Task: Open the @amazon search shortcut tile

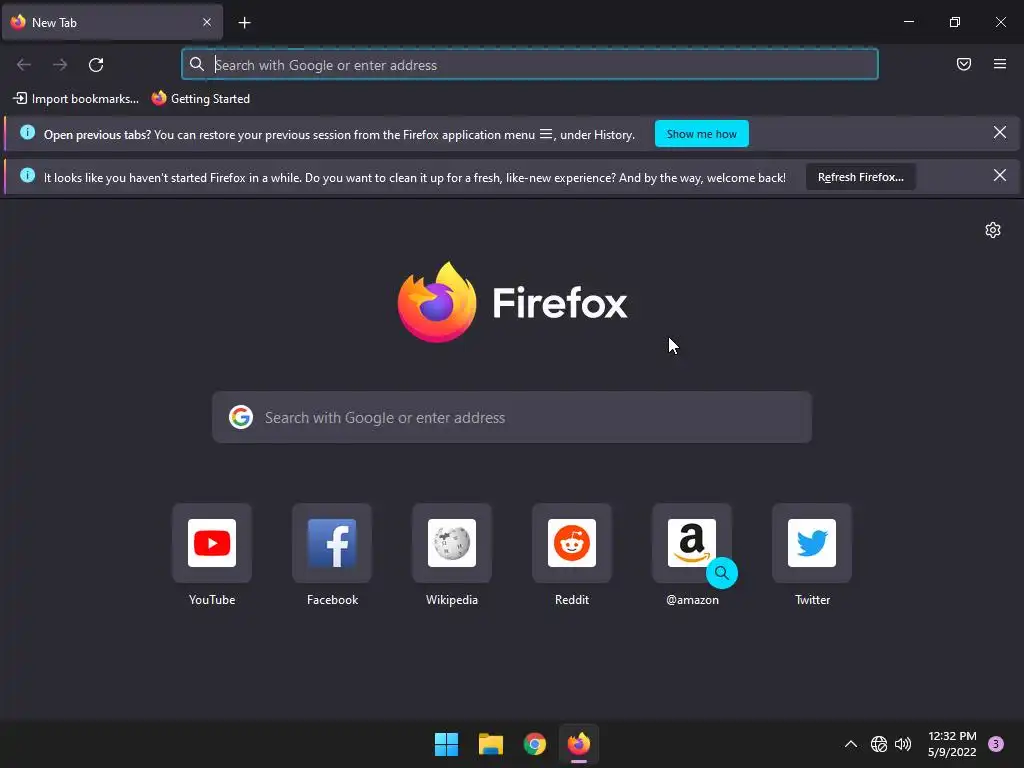Action: click(692, 543)
